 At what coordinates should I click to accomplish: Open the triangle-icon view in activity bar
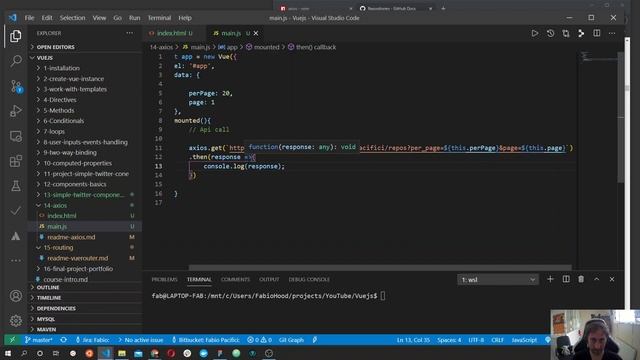[16, 236]
